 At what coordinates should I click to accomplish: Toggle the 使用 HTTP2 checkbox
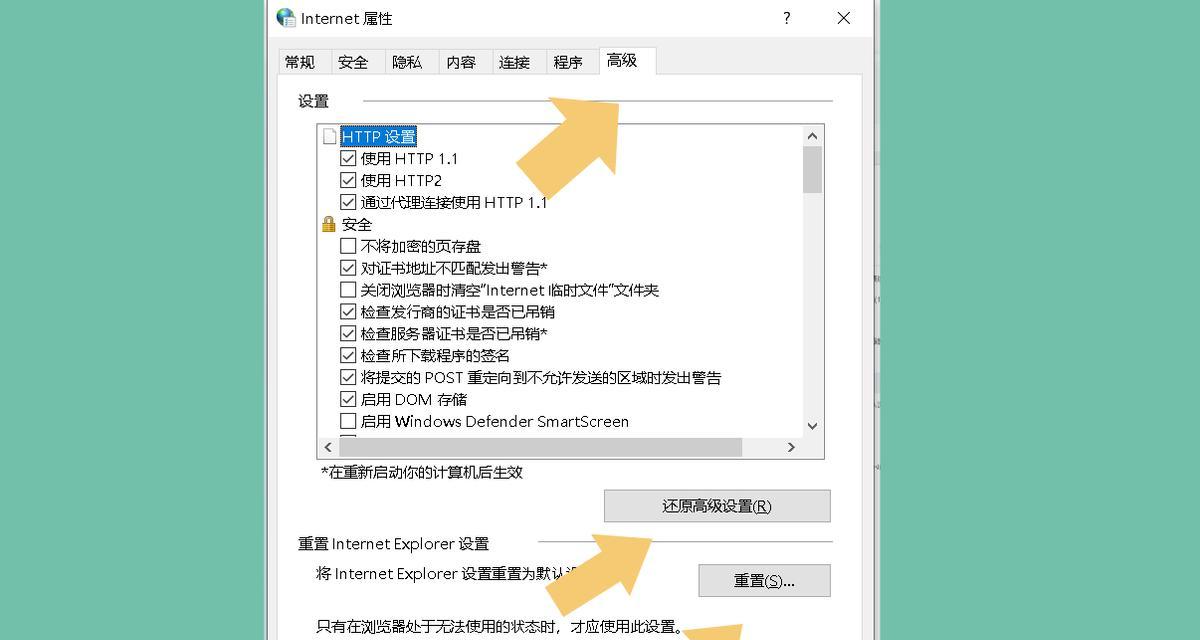click(348, 180)
